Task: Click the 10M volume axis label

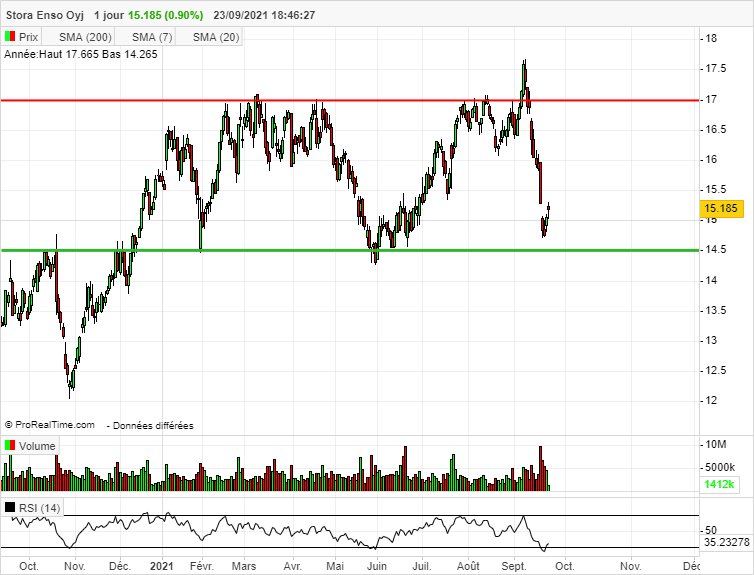Action: (716, 445)
